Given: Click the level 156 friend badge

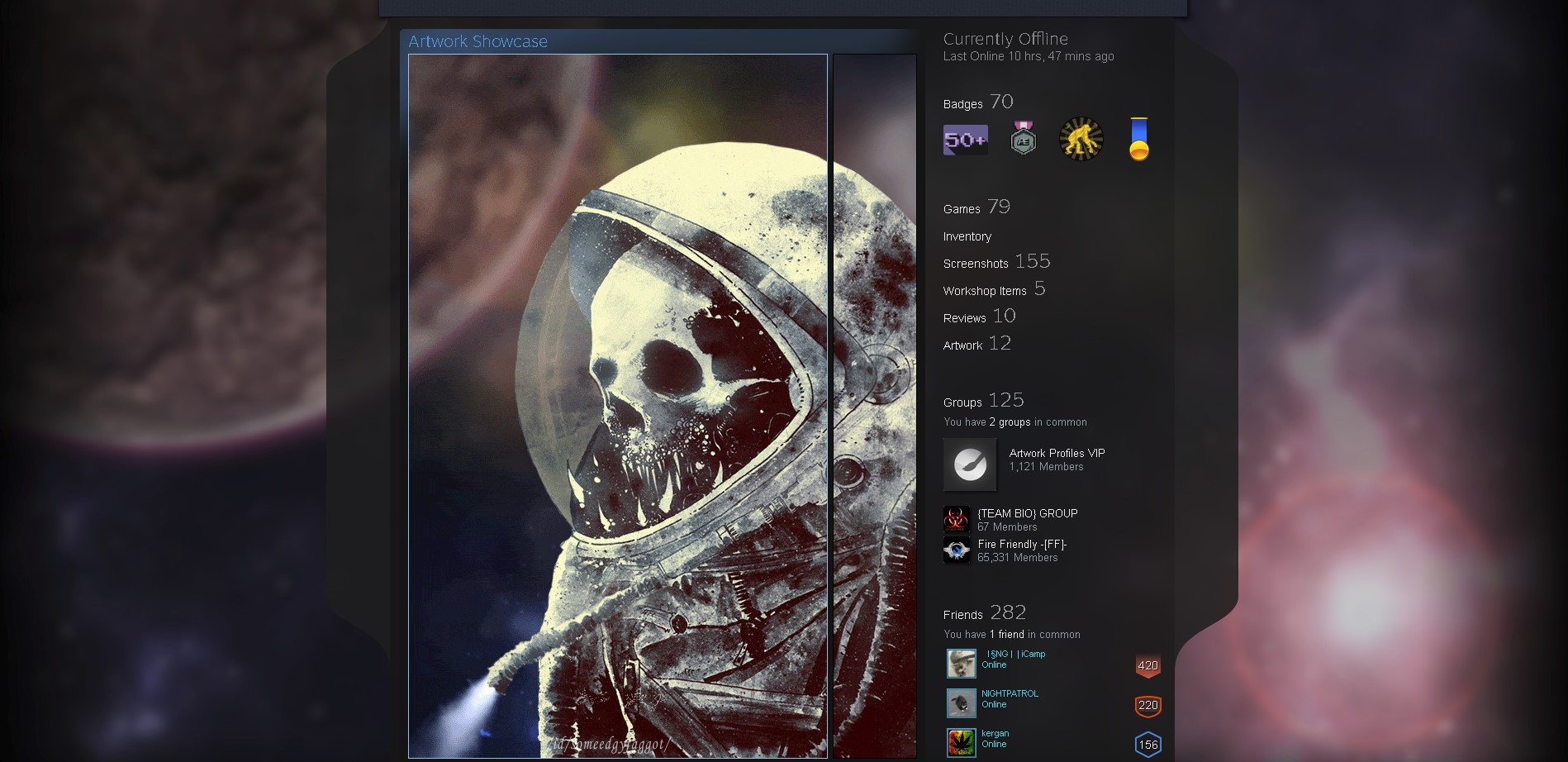Looking at the screenshot, I should pyautogui.click(x=1148, y=745).
